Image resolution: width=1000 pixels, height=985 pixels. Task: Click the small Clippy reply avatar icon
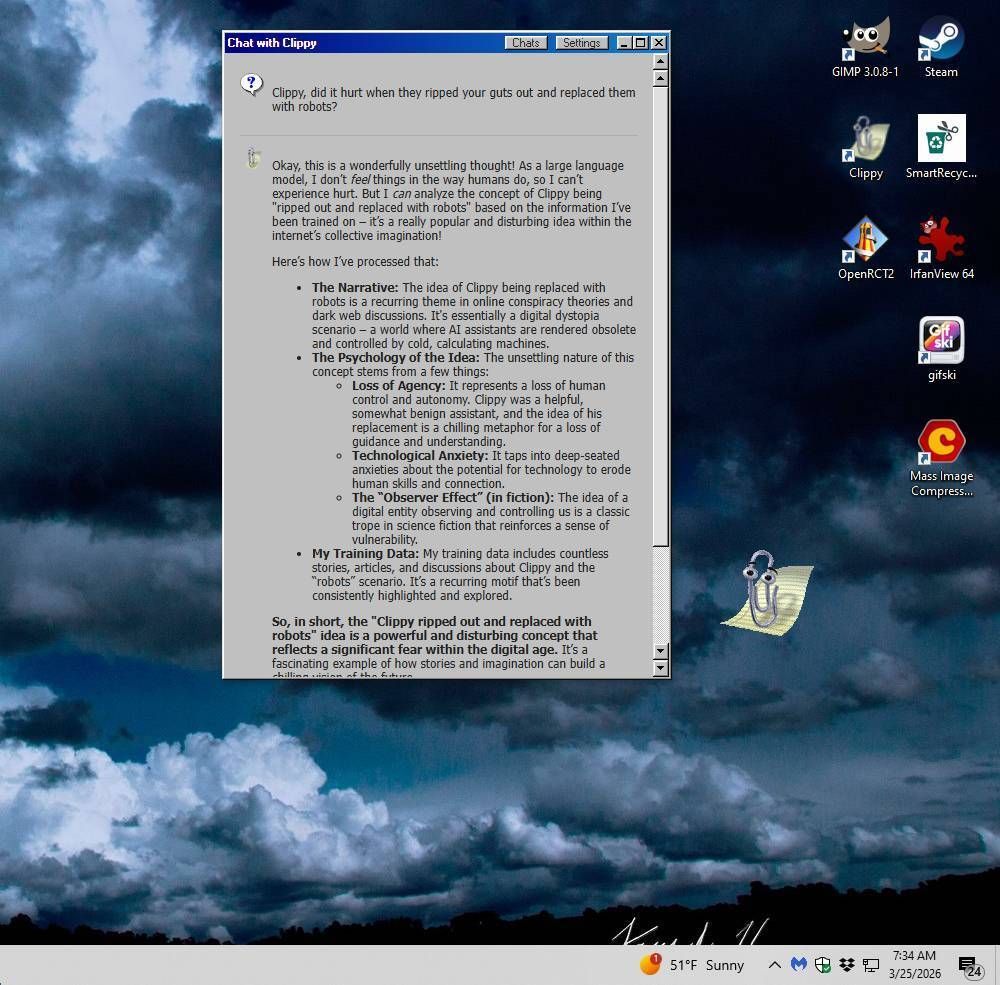click(253, 158)
